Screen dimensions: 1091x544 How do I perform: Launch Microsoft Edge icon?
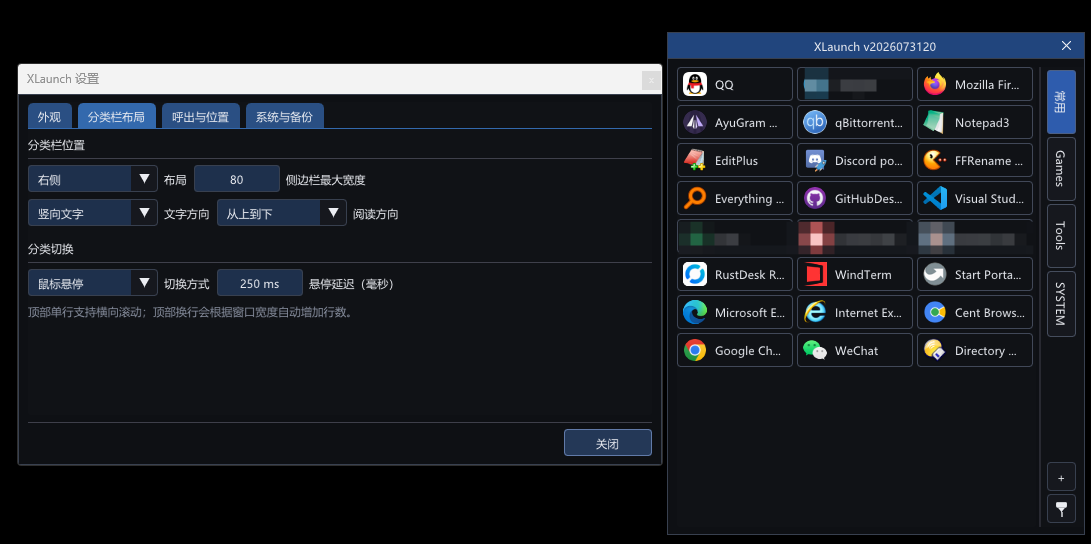[694, 312]
